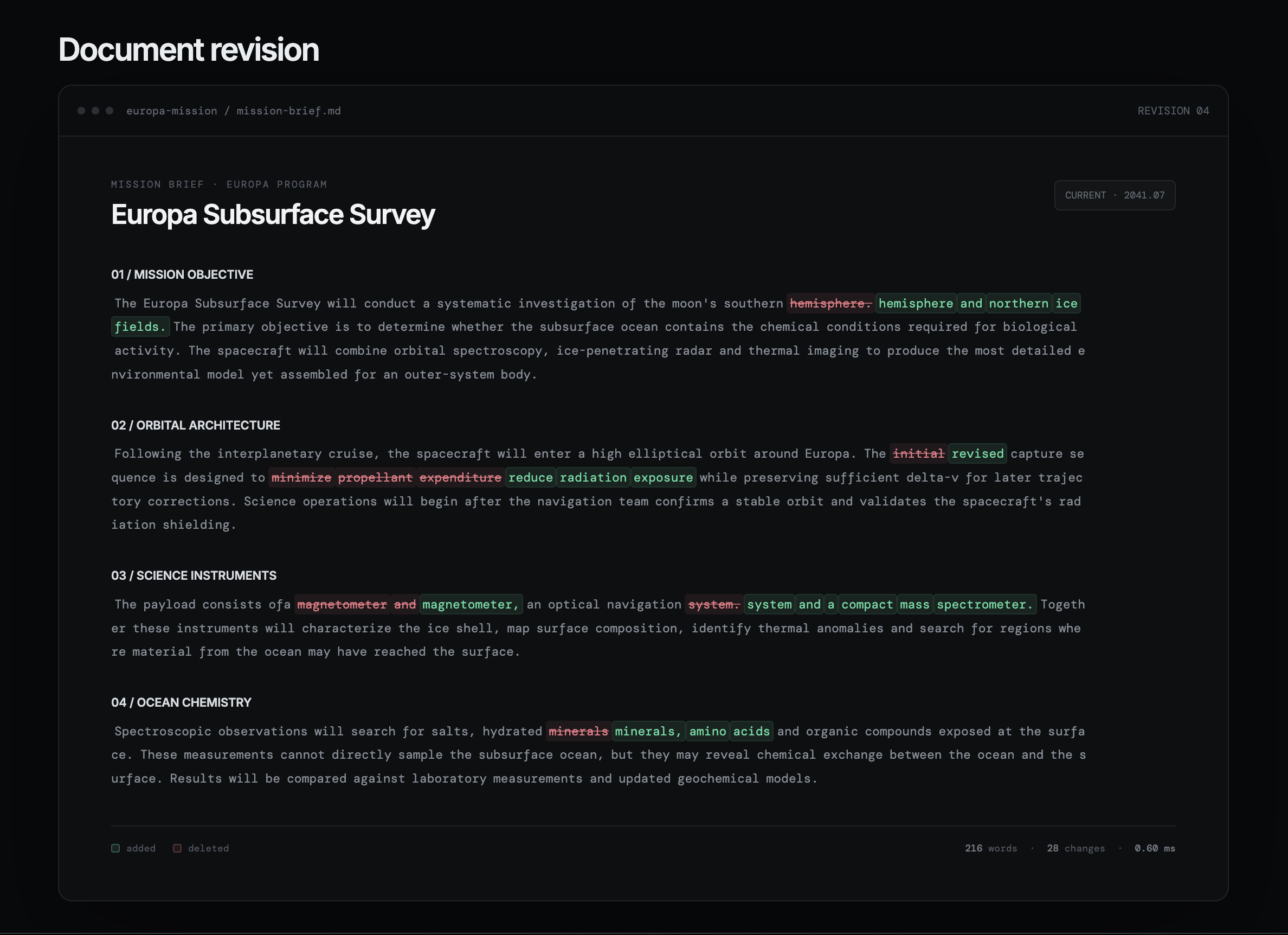Click the europa-mission / mission-brief.md file path
The width and height of the screenshot is (1288, 935).
(234, 111)
